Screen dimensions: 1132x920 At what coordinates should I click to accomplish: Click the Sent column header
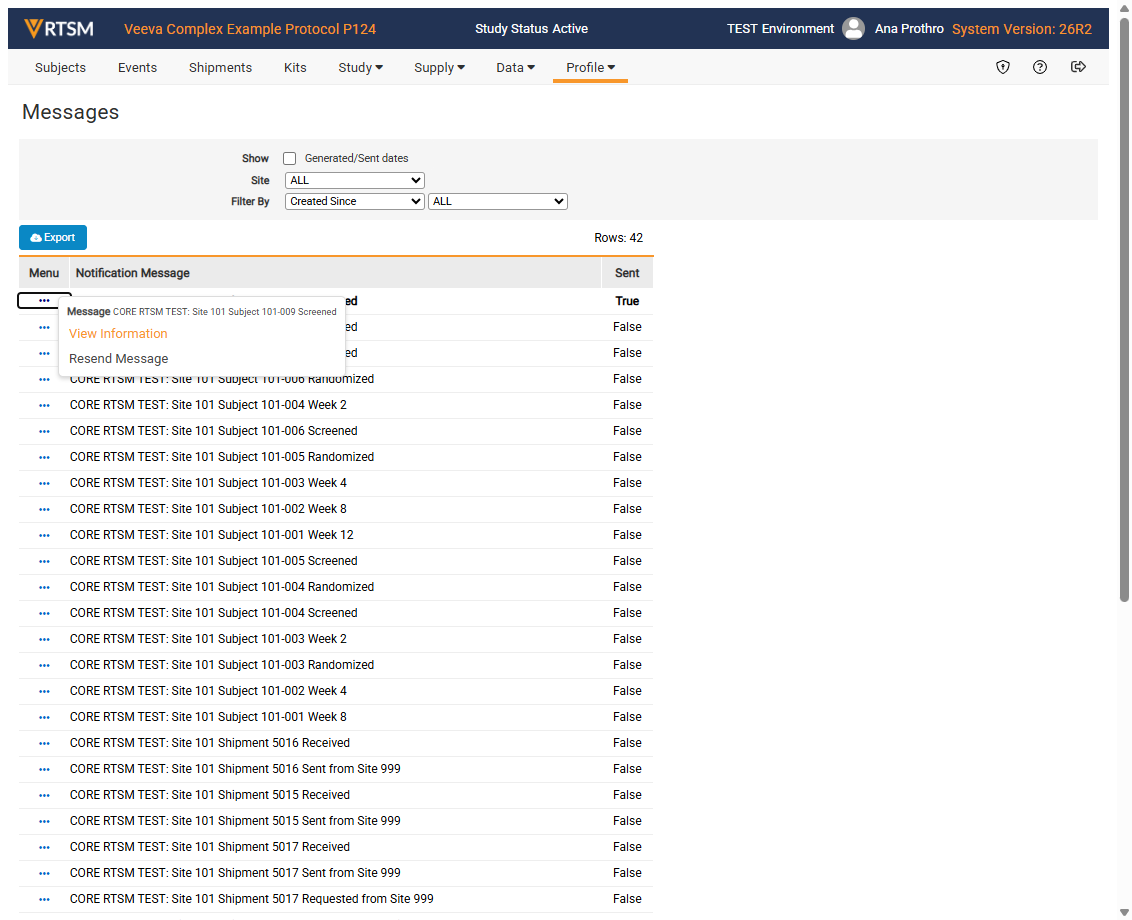[627, 273]
